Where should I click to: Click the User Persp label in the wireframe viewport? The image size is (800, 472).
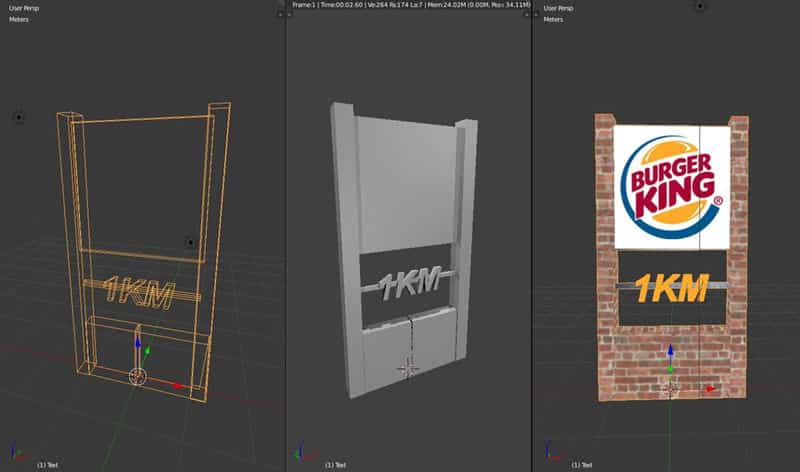tap(24, 7)
